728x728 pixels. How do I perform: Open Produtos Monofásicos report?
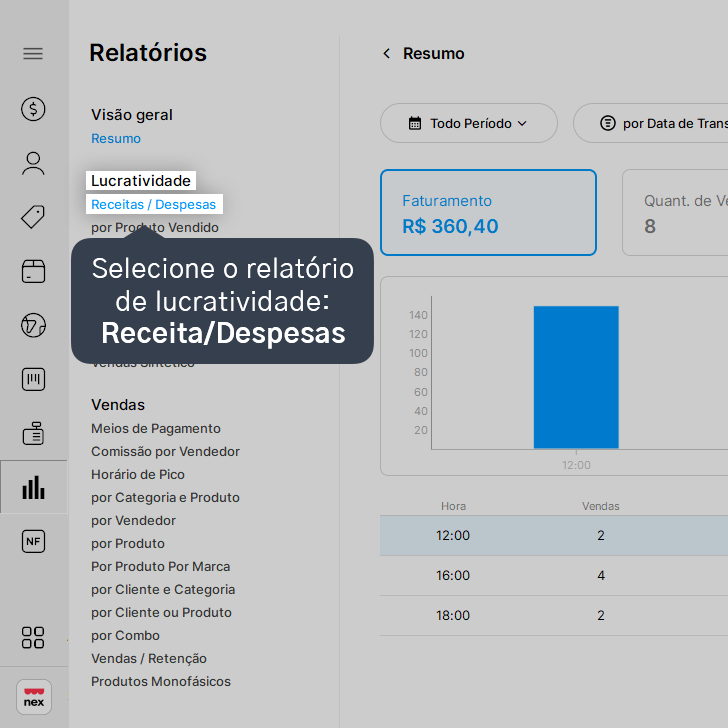tap(161, 681)
